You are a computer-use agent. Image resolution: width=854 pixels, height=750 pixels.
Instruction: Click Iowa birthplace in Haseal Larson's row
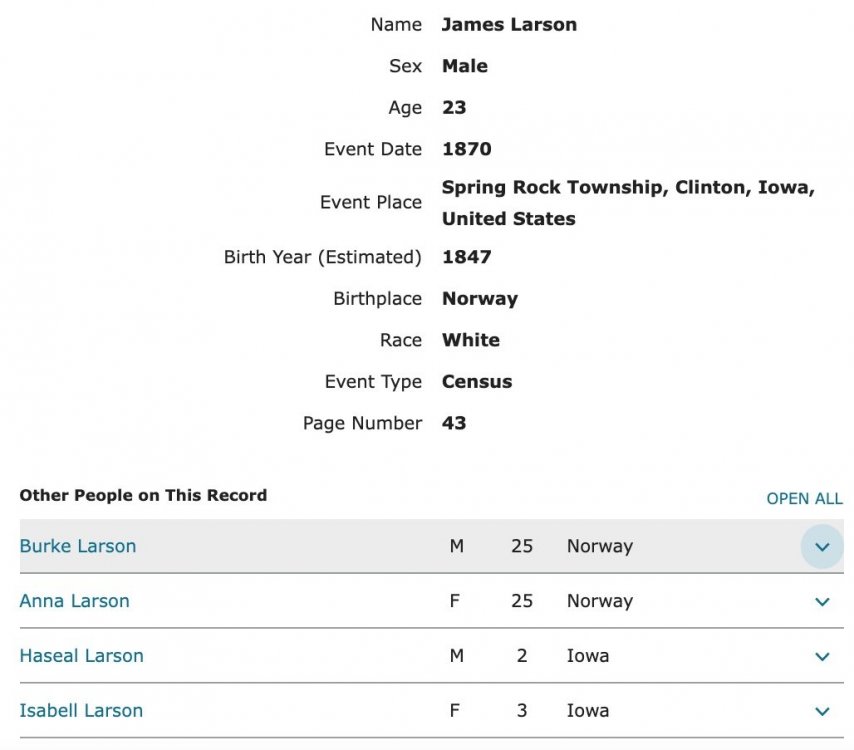coord(588,655)
